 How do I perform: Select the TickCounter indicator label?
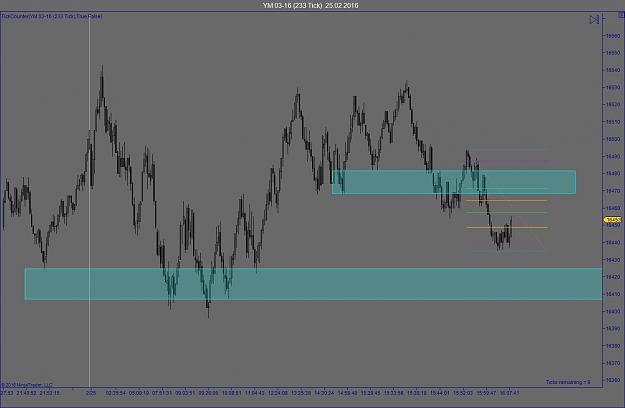coord(52,16)
